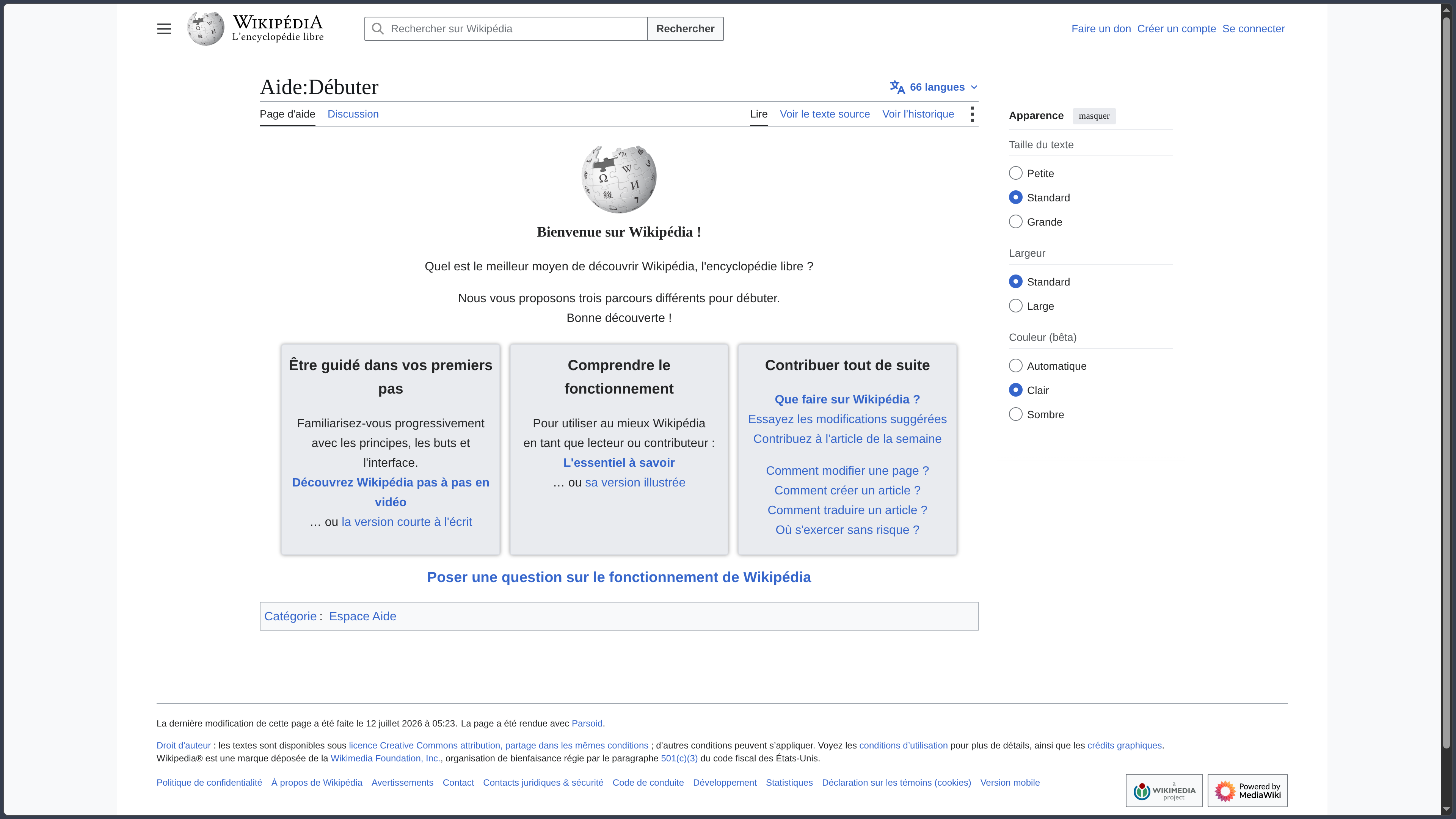Click Poser une question sur le fonctionnement link

click(619, 577)
